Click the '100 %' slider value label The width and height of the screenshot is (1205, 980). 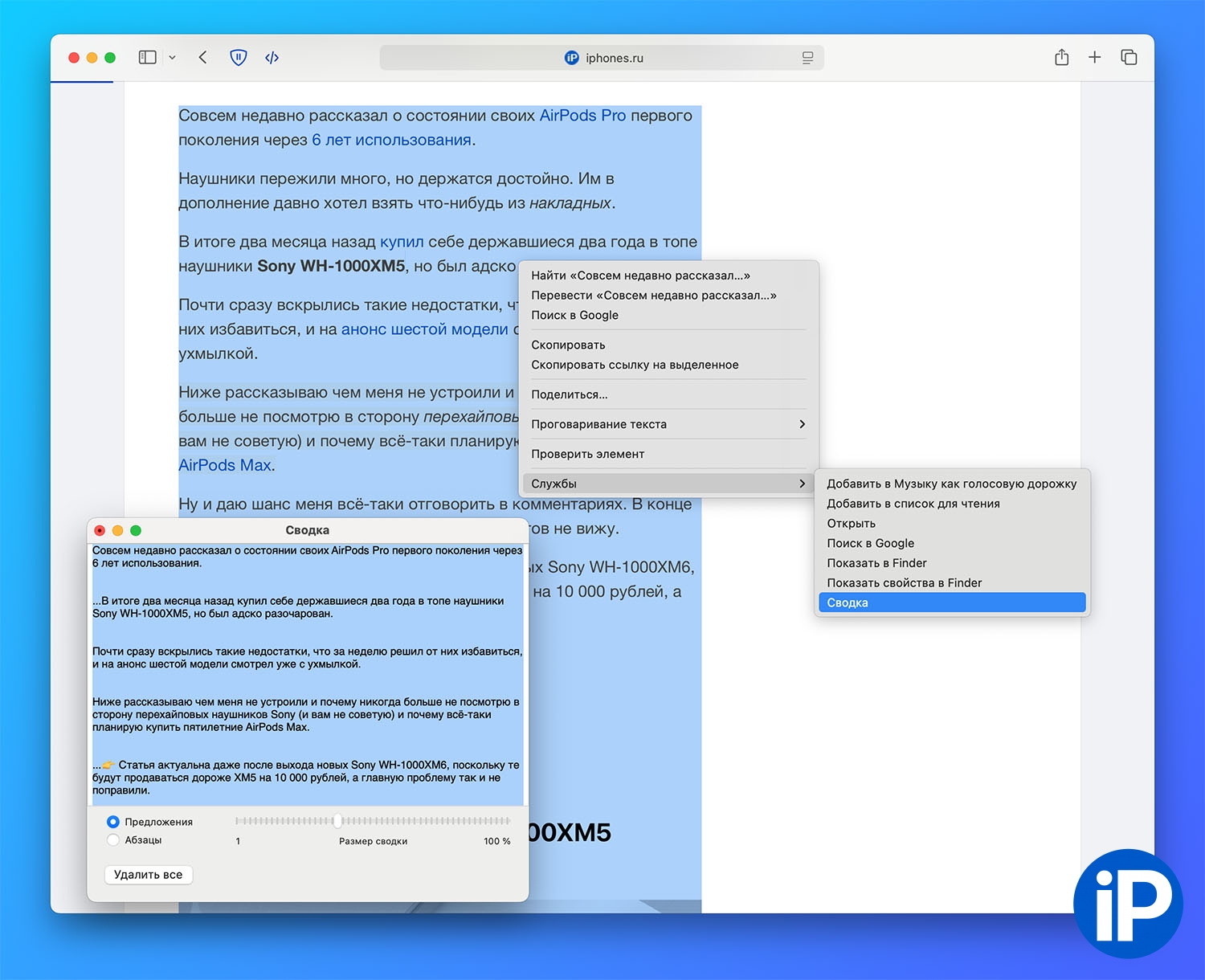[x=496, y=841]
